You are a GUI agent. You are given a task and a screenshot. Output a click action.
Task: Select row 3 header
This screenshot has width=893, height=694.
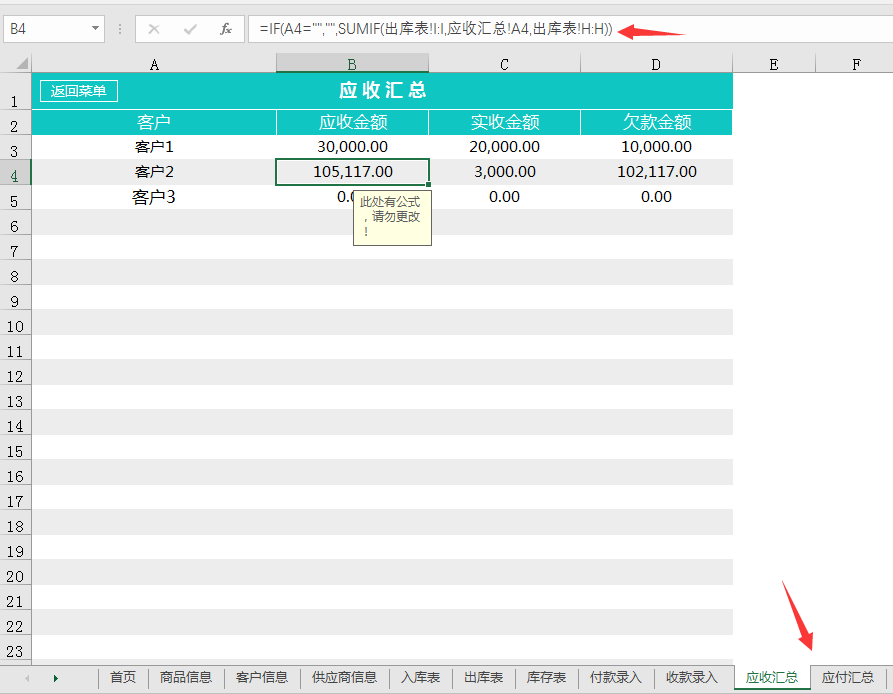click(15, 147)
